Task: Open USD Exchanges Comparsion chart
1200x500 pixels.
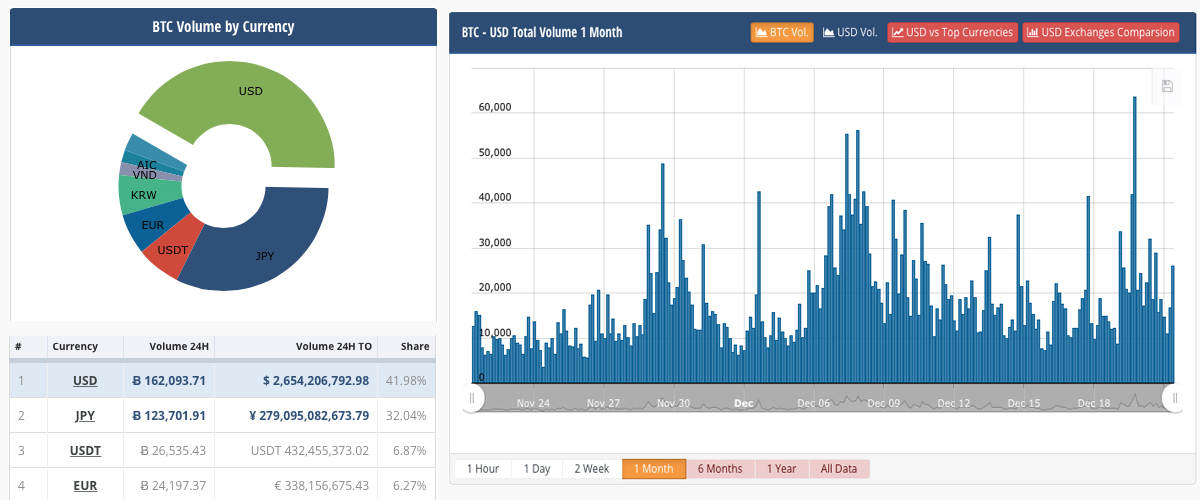Action: click(x=1100, y=32)
